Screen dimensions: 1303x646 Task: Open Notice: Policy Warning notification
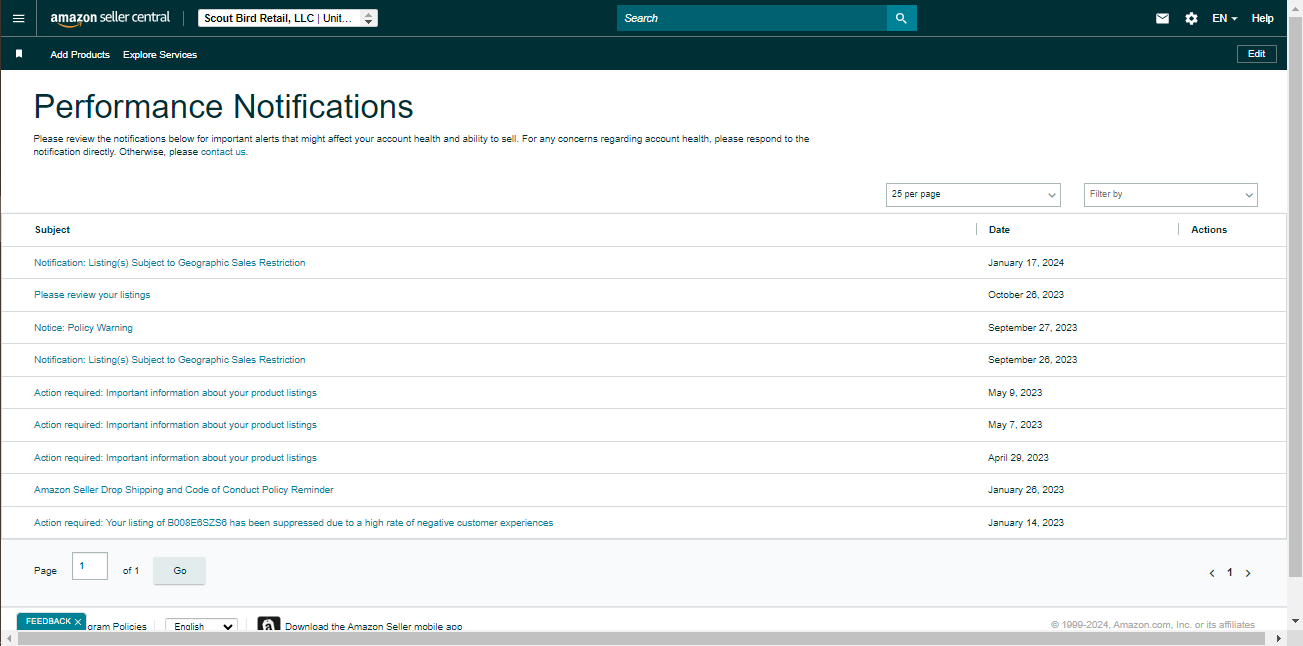pyautogui.click(x=83, y=328)
